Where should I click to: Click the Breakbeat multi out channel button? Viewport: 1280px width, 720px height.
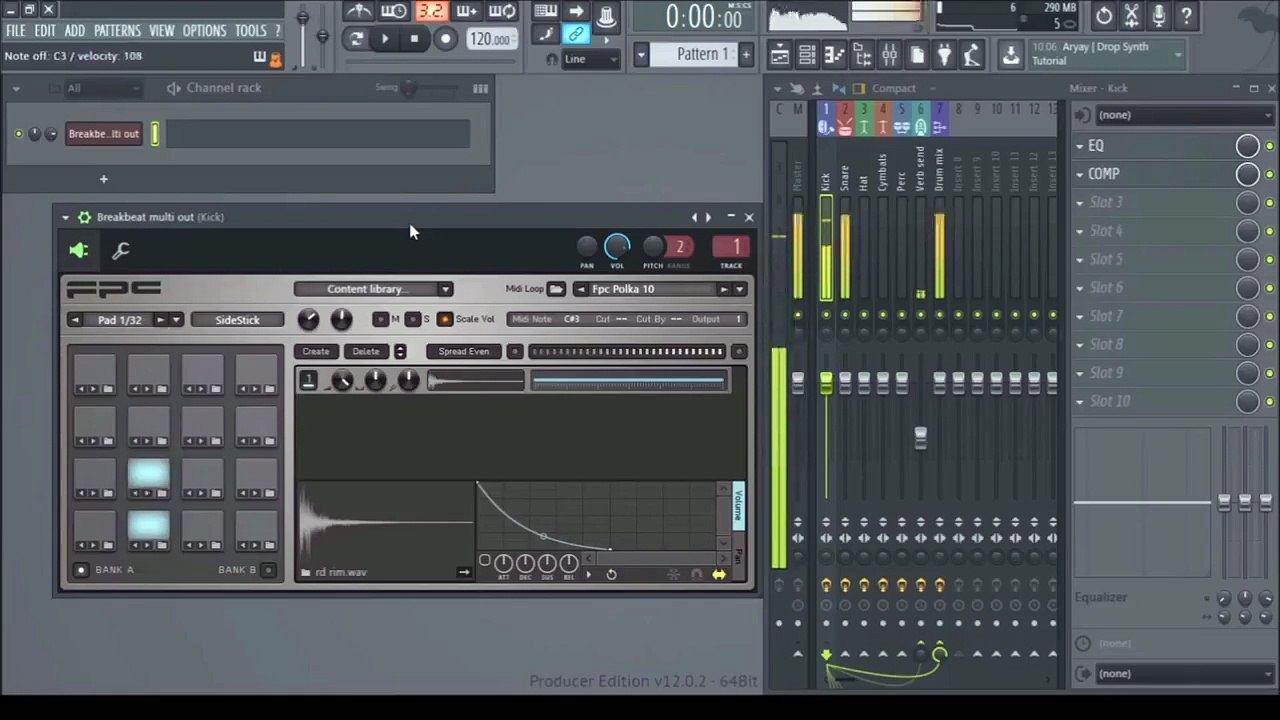(104, 134)
